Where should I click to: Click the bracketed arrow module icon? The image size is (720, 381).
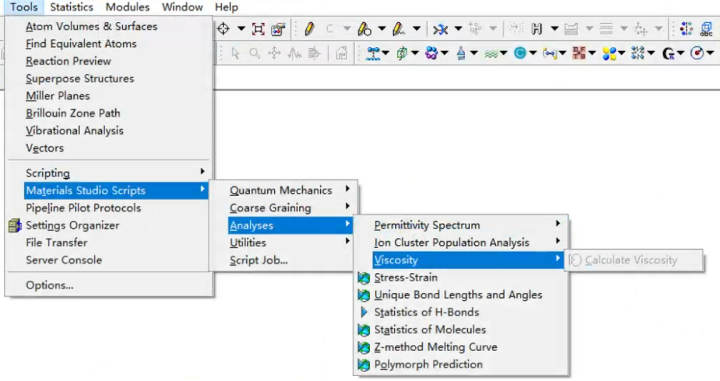click(549, 54)
